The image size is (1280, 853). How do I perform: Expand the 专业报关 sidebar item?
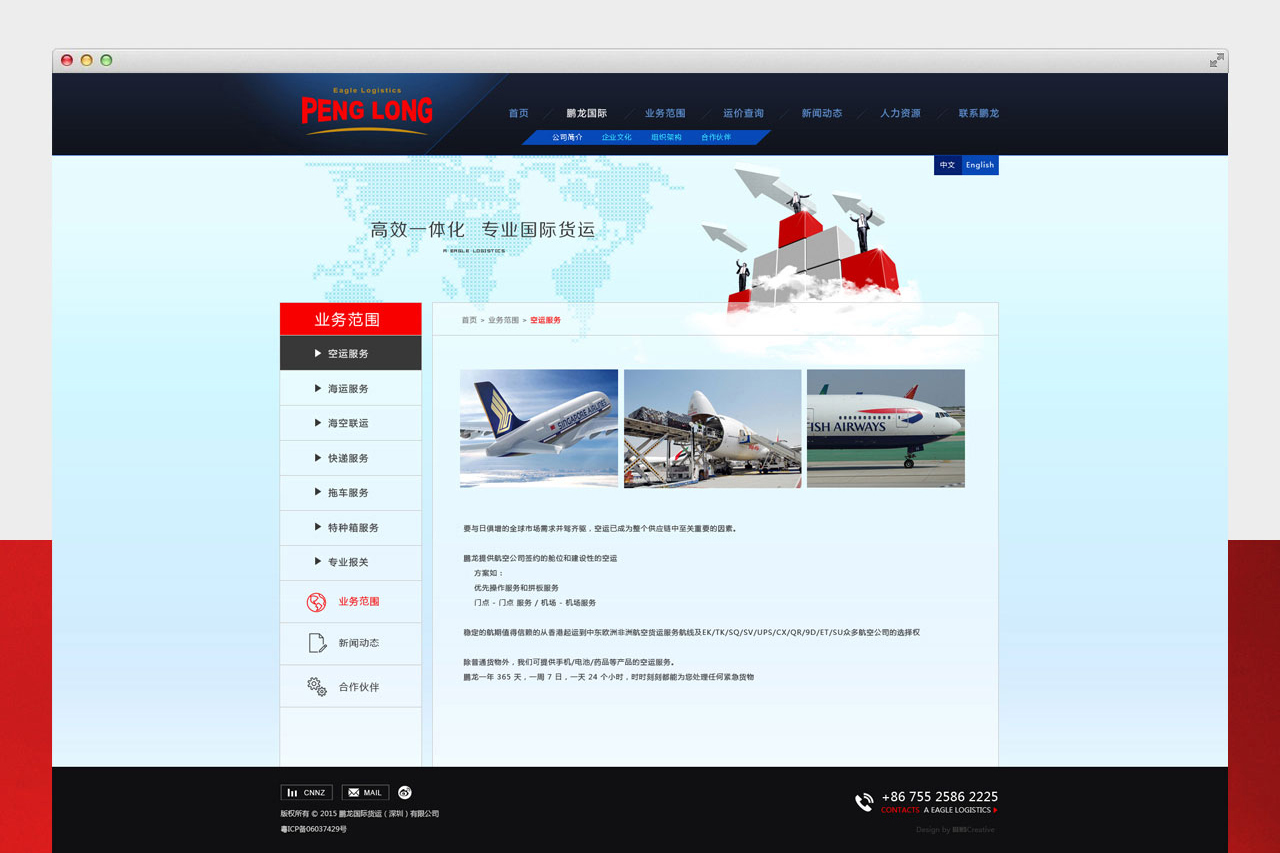coord(348,563)
